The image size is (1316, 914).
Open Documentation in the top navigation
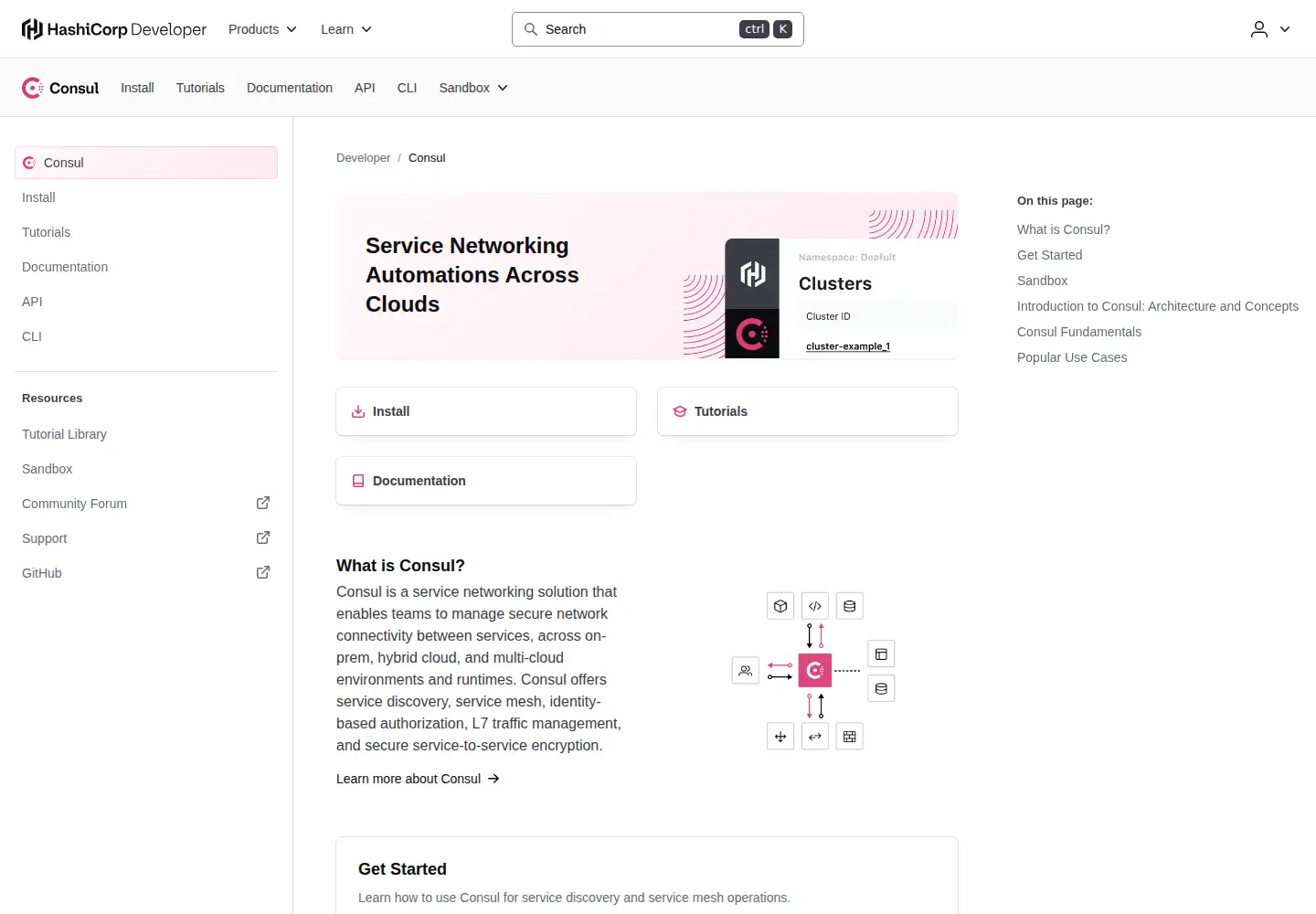tap(290, 88)
